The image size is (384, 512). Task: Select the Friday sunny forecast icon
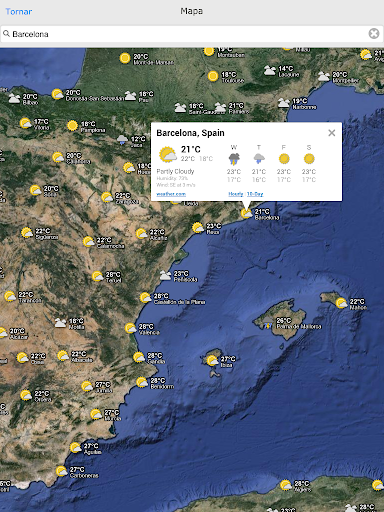coord(284,159)
